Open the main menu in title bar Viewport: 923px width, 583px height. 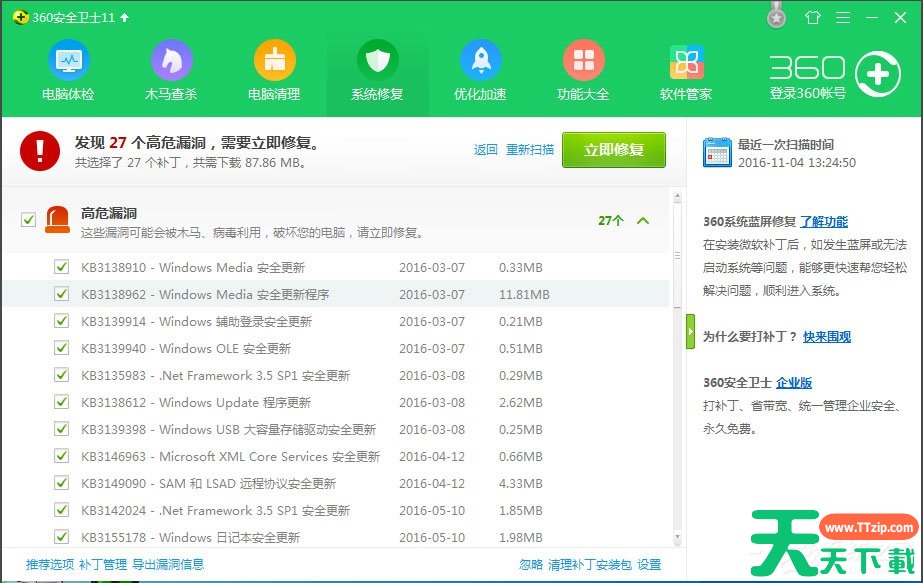tap(843, 18)
